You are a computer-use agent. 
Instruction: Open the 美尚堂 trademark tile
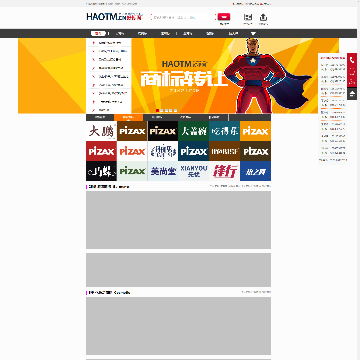(163, 171)
